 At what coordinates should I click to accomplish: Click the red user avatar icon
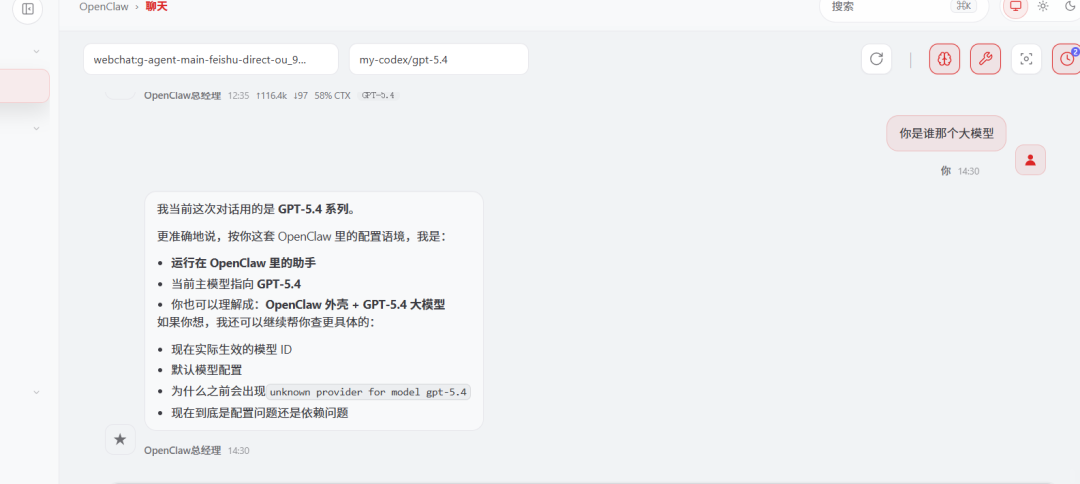pos(1030,160)
